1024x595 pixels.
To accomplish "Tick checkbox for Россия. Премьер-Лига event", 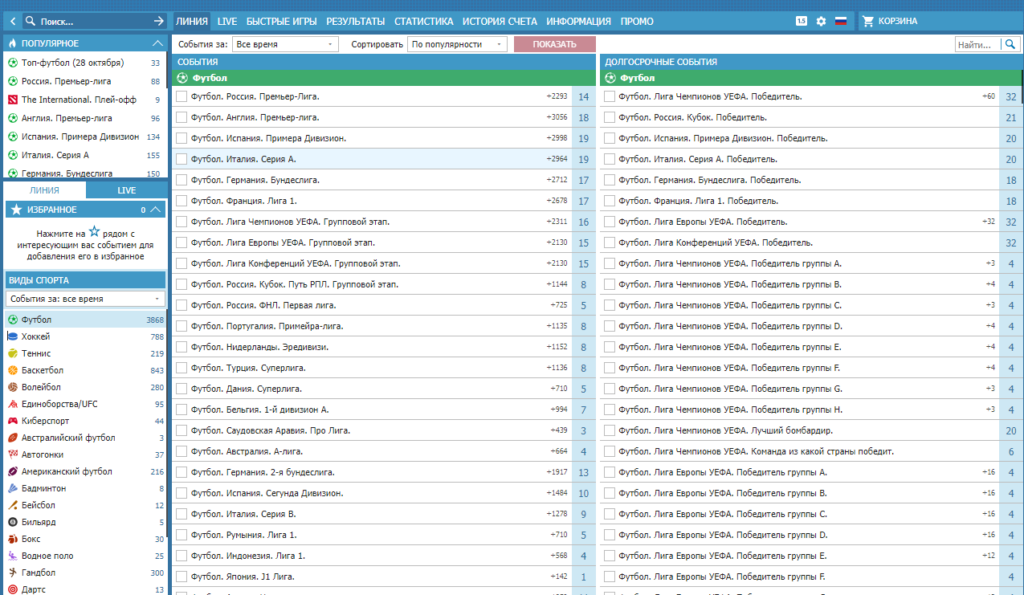I will [182, 97].
